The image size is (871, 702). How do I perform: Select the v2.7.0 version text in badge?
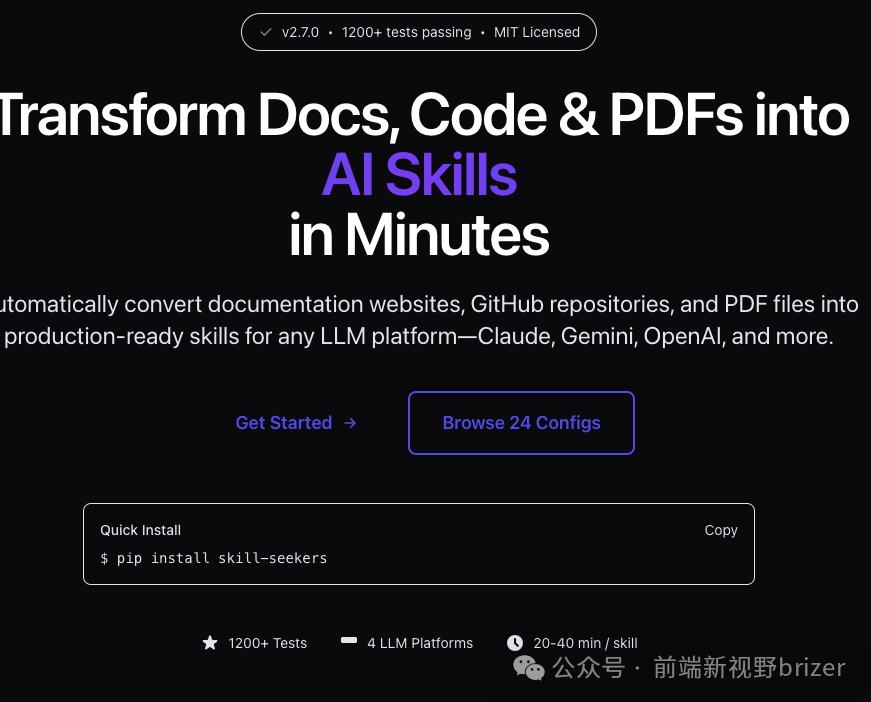(300, 32)
